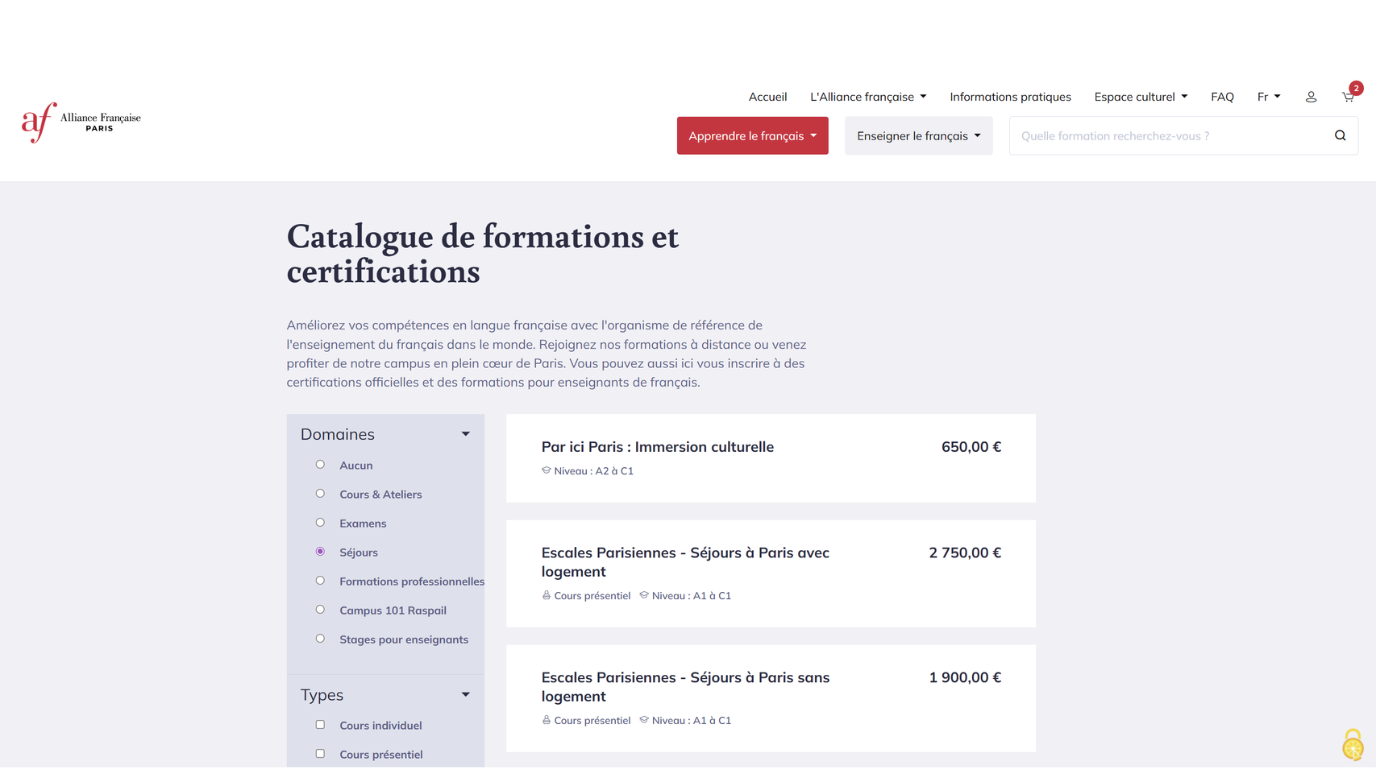This screenshot has width=1376, height=768.
Task: Click the 2 750,00 € price
Action: [x=965, y=553]
